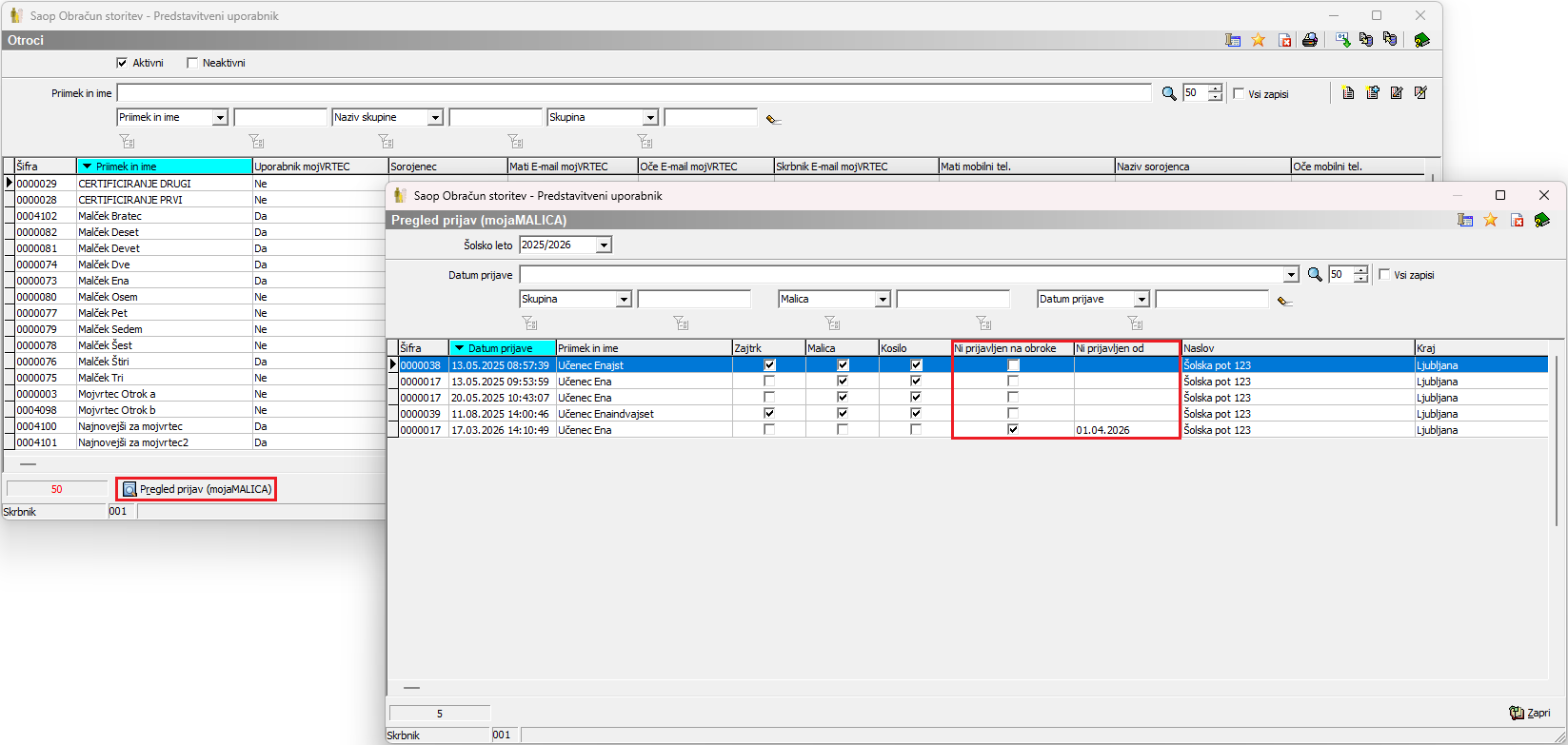Enable Vsi zapisi checkbox in Pregled prijav window
This screenshot has width=1568, height=745.
click(x=1384, y=275)
